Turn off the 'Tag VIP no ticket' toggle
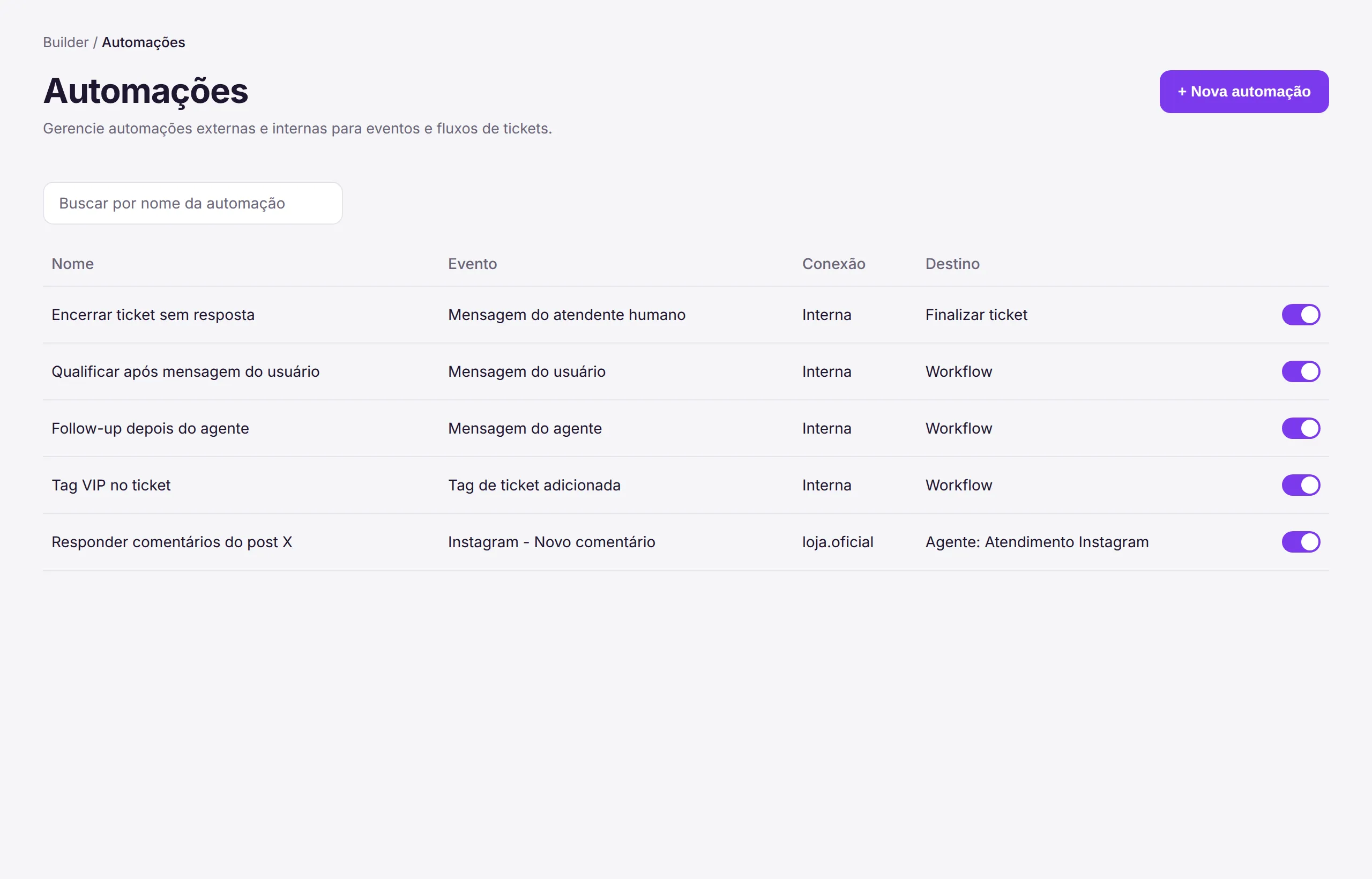 click(1301, 485)
